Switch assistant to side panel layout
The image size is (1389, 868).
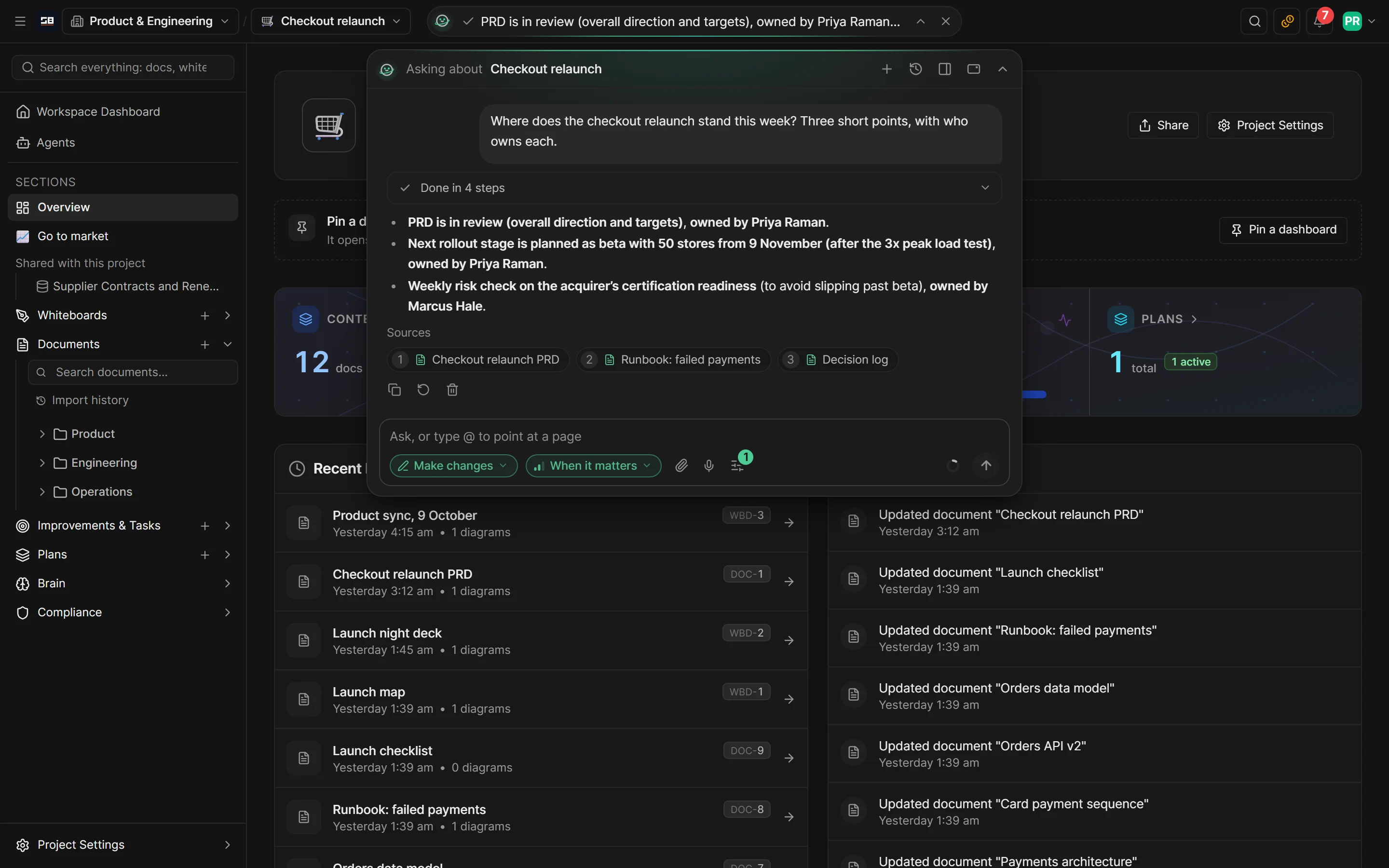tap(945, 69)
